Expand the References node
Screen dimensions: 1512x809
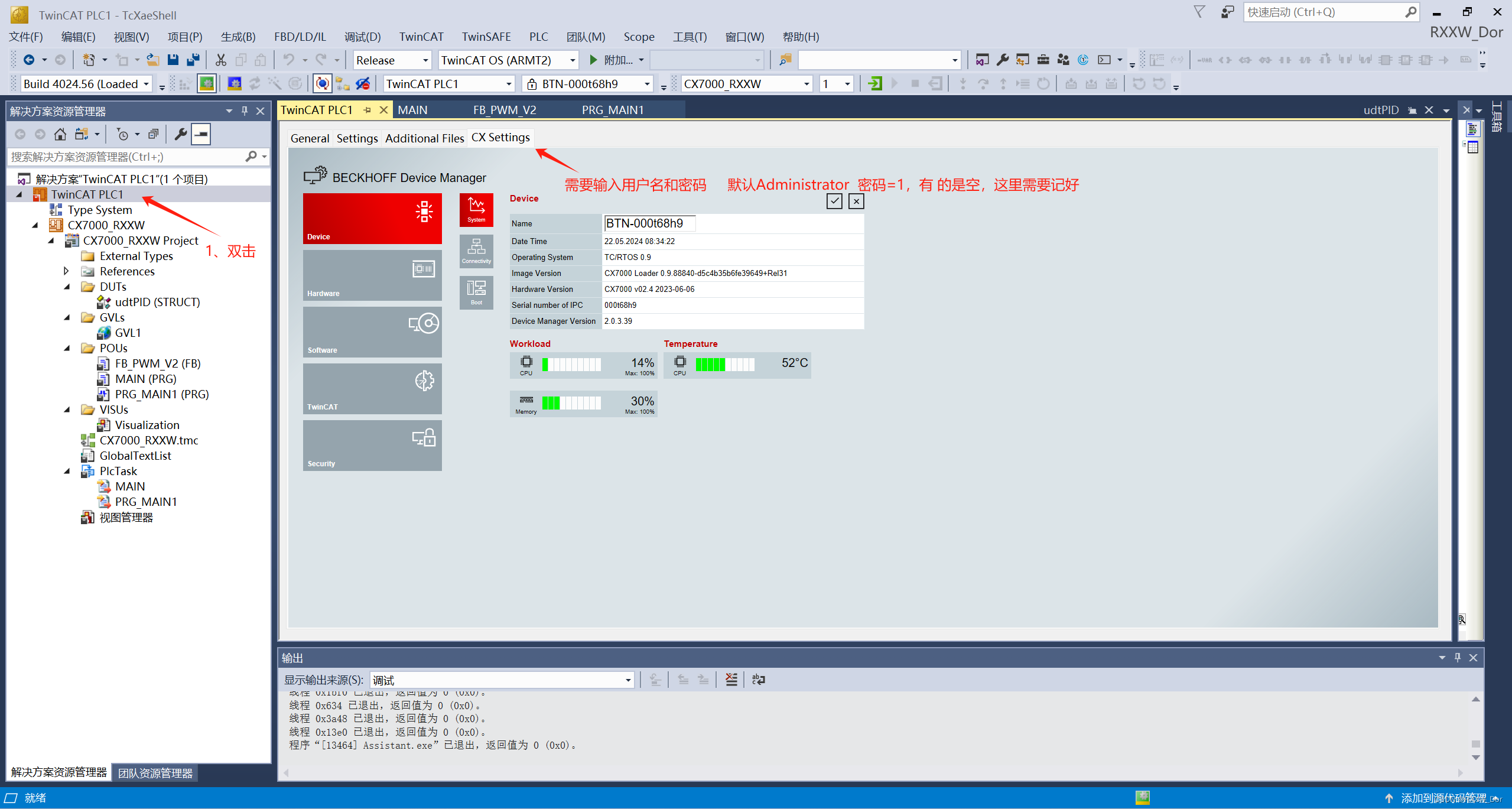[x=67, y=271]
